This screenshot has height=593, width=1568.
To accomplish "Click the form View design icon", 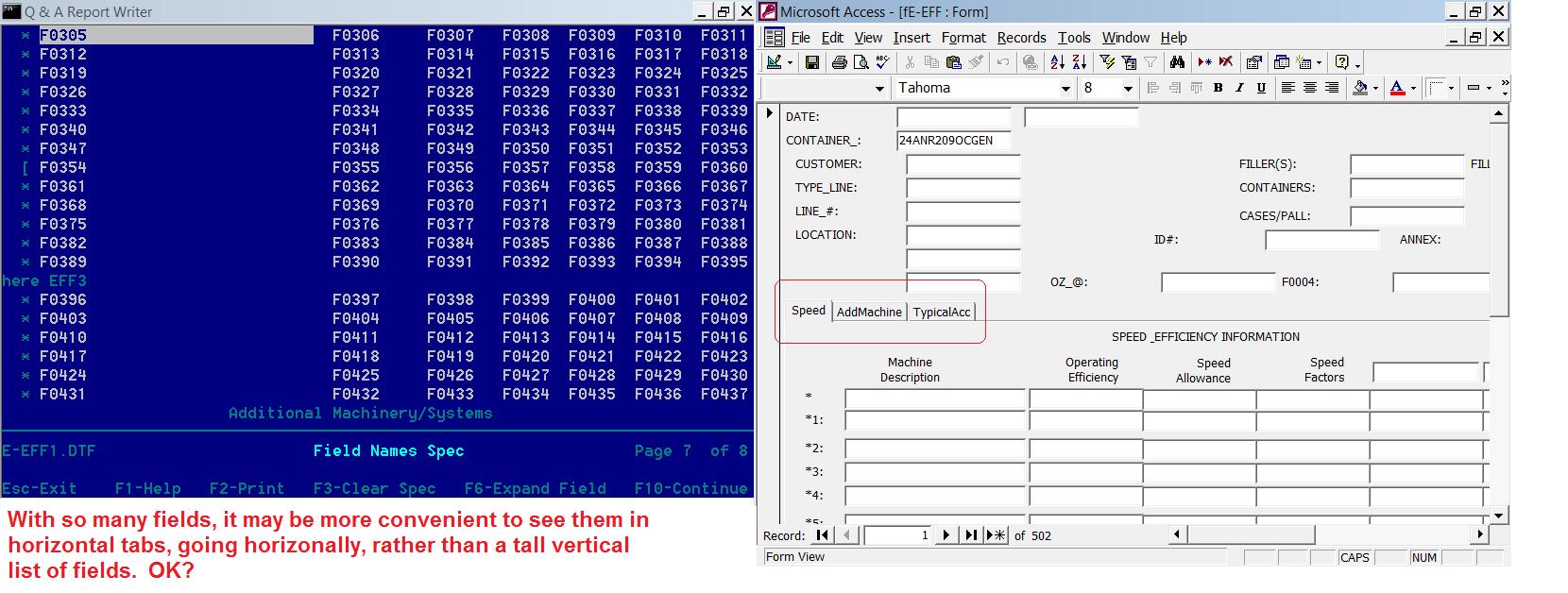I will click(775, 62).
